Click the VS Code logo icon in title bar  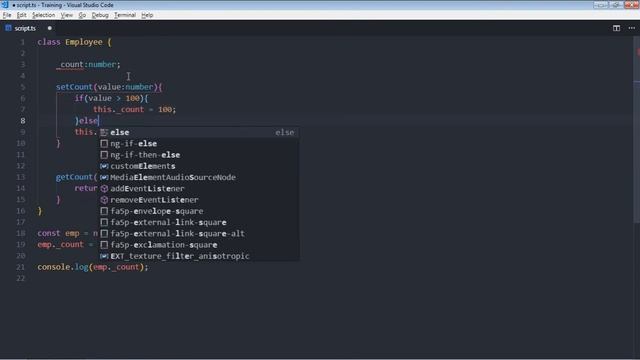5,4
